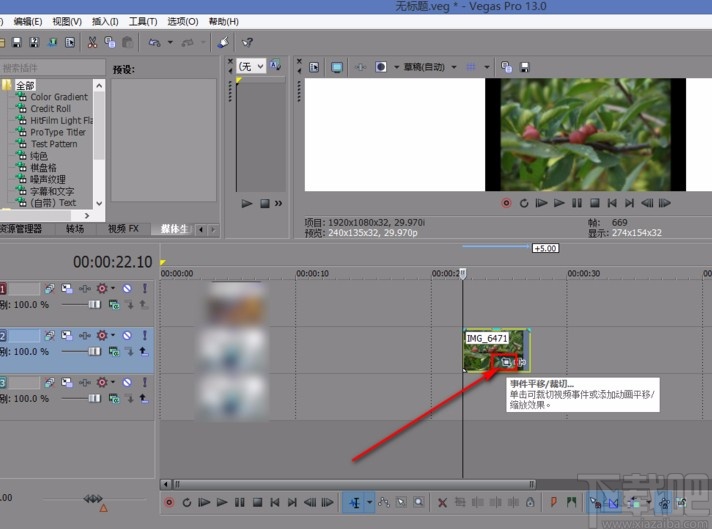
Task: Open the Undo history dropdown arrow
Action: [169, 42]
